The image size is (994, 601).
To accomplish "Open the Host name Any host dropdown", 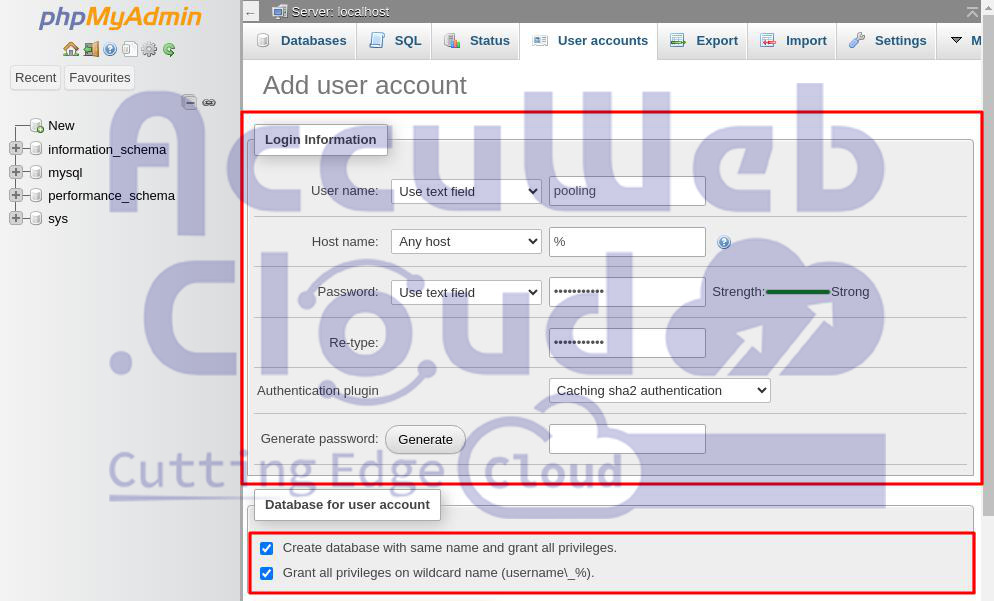I will [x=467, y=242].
